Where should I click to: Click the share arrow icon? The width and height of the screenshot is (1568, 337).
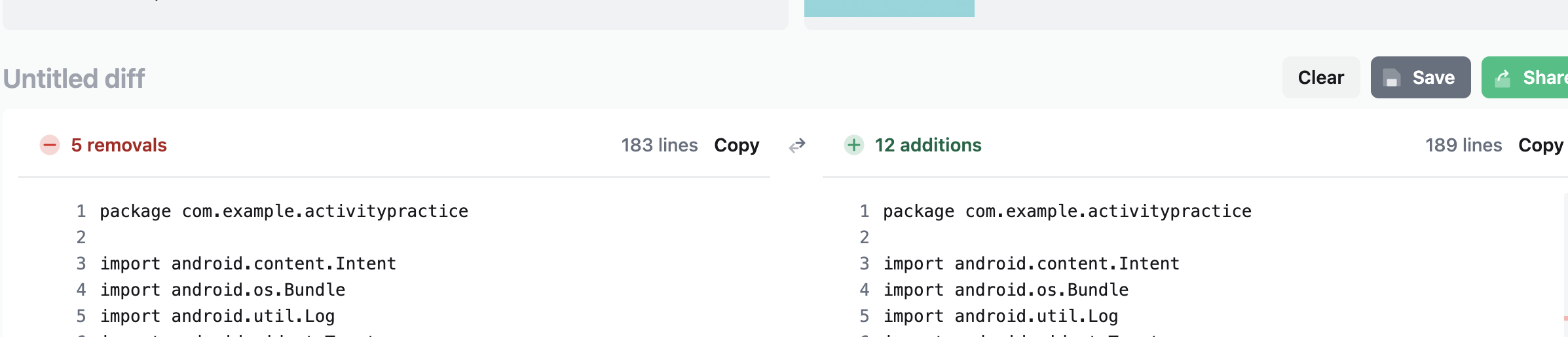point(1503,78)
